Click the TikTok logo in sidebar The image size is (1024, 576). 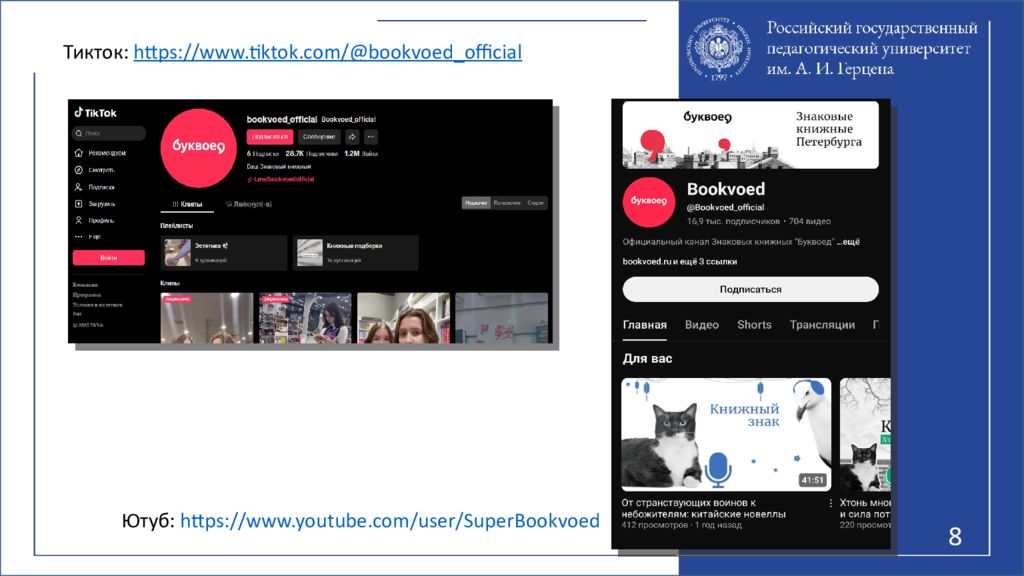pyautogui.click(x=95, y=113)
